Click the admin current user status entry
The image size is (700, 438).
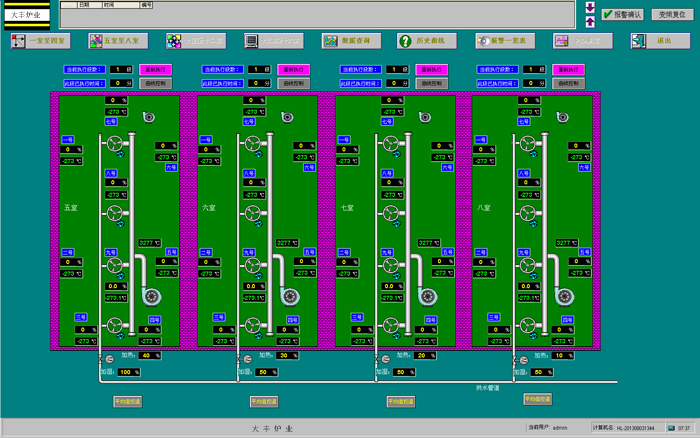pos(548,428)
